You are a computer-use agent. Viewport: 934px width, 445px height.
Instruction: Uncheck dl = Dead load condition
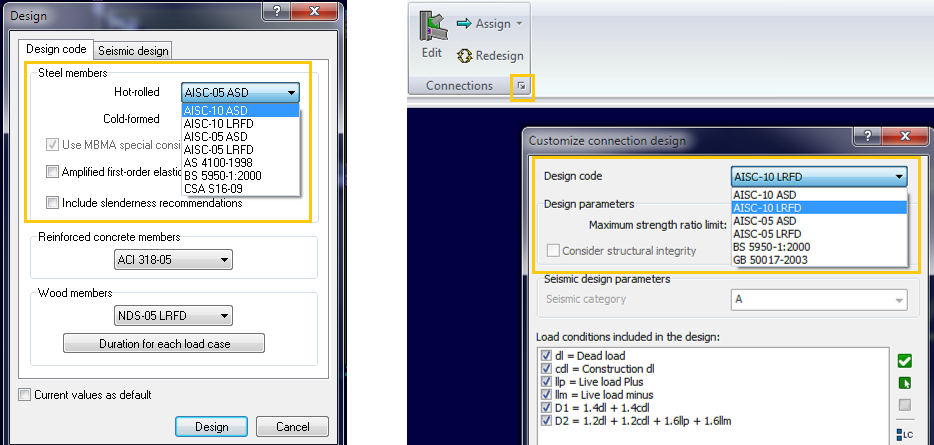(547, 356)
